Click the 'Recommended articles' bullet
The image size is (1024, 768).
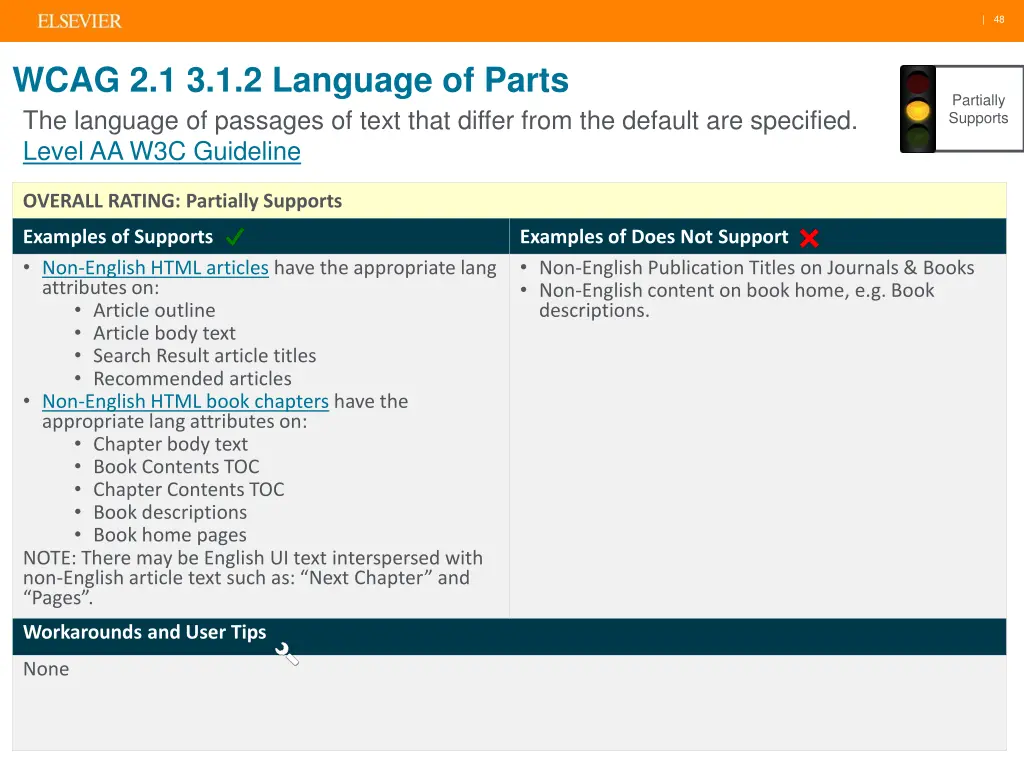tap(193, 379)
